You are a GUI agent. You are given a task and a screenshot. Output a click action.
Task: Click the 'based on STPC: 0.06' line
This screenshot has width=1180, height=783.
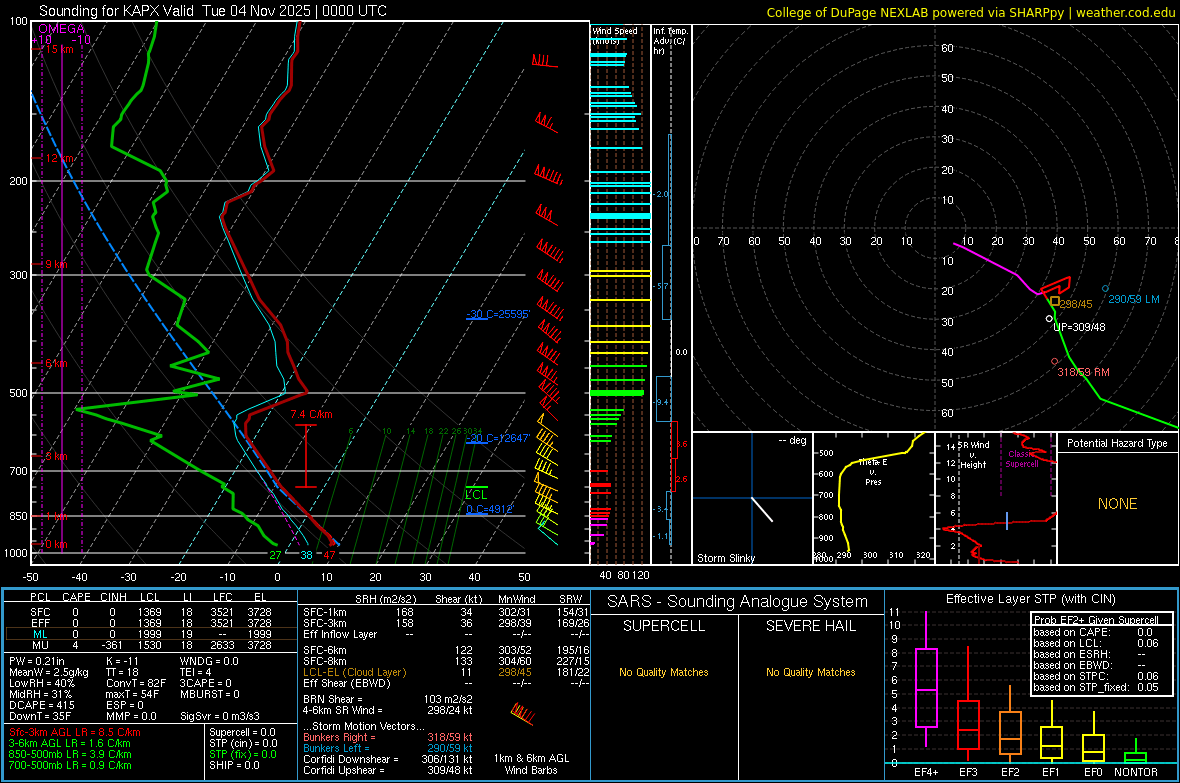point(1096,676)
